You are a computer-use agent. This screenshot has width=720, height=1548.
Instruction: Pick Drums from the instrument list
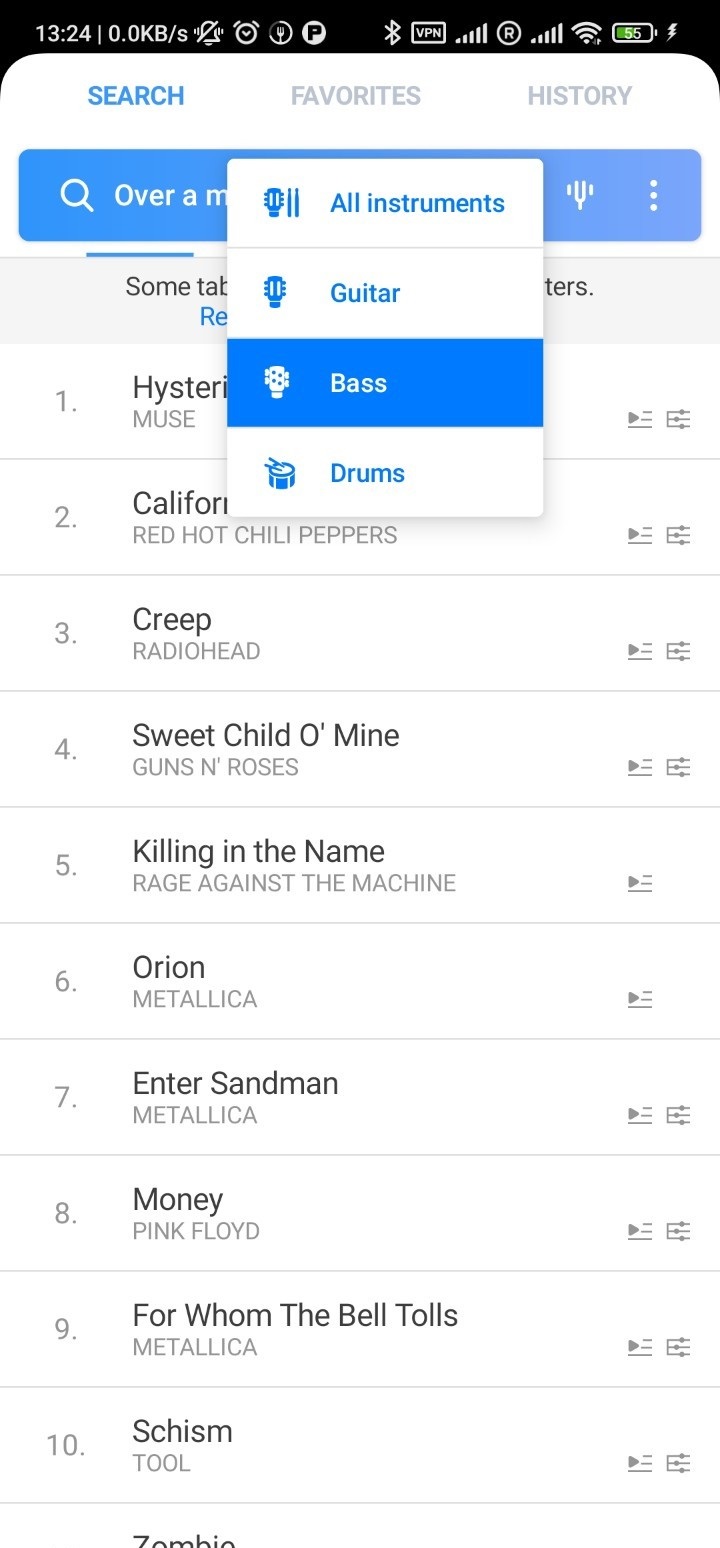pyautogui.click(x=385, y=473)
